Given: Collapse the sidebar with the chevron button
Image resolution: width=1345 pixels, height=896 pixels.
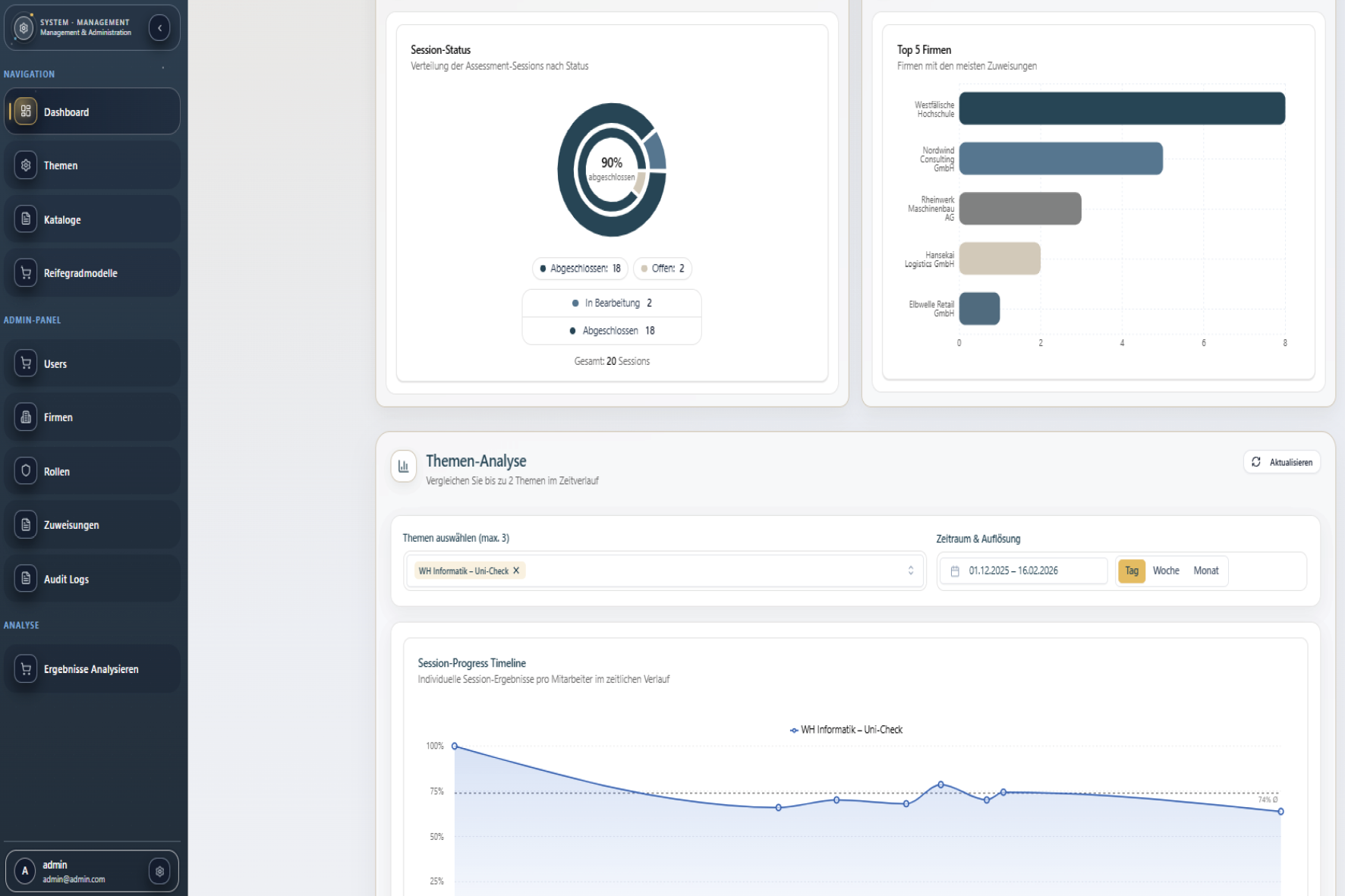Looking at the screenshot, I should click(x=159, y=28).
